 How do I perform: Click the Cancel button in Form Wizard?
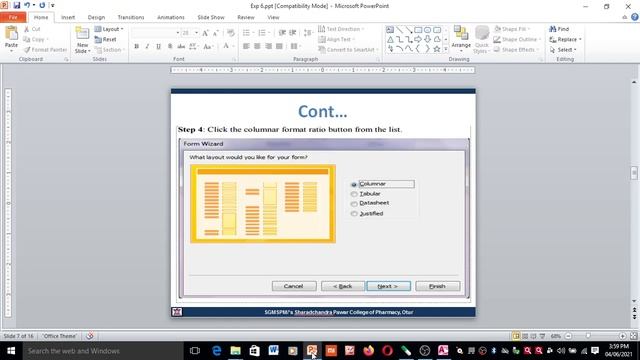click(x=294, y=286)
